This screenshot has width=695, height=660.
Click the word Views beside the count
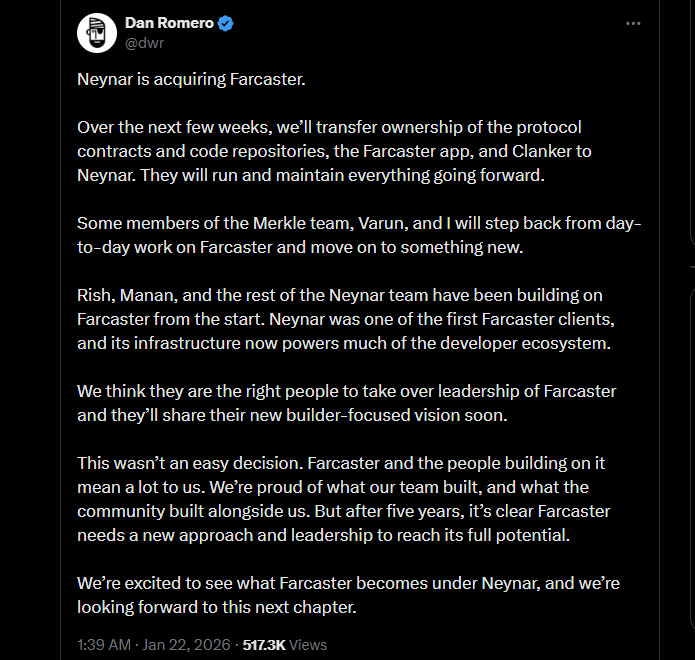click(x=308, y=645)
